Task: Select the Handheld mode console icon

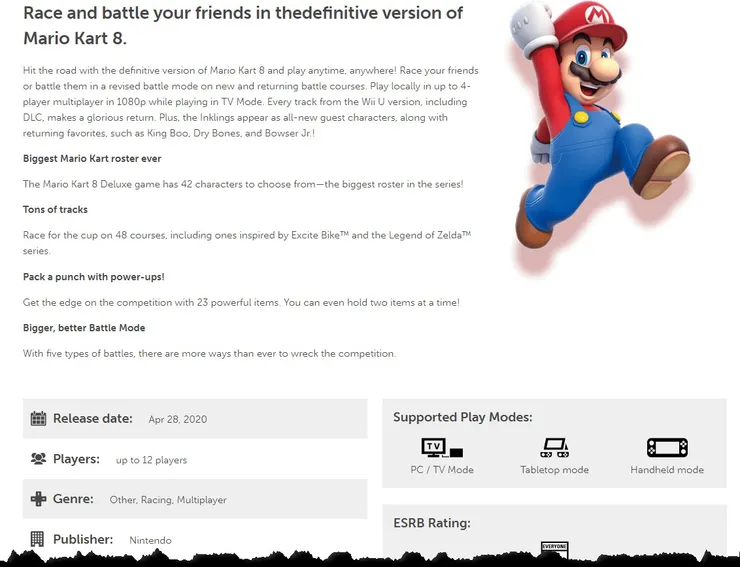Action: point(667,448)
